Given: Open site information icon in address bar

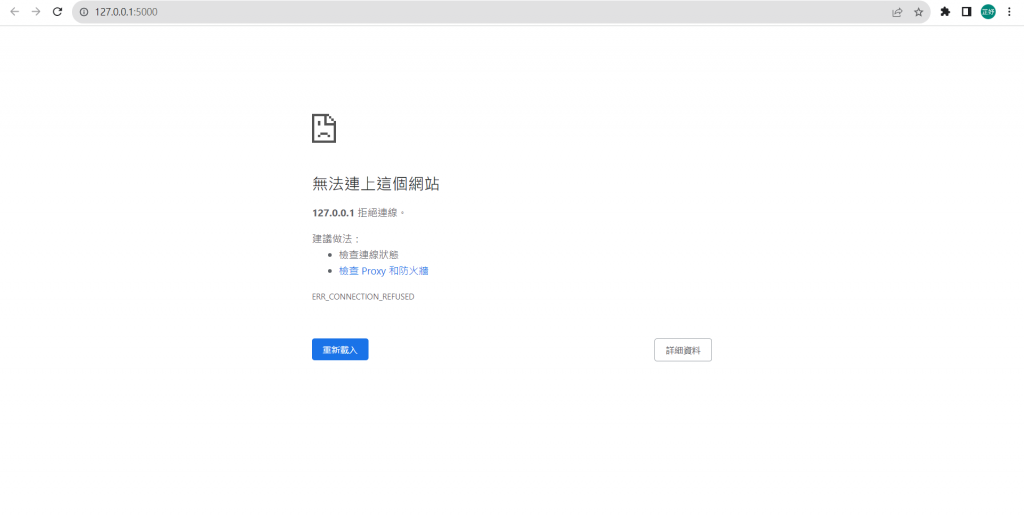Looking at the screenshot, I should [x=84, y=12].
